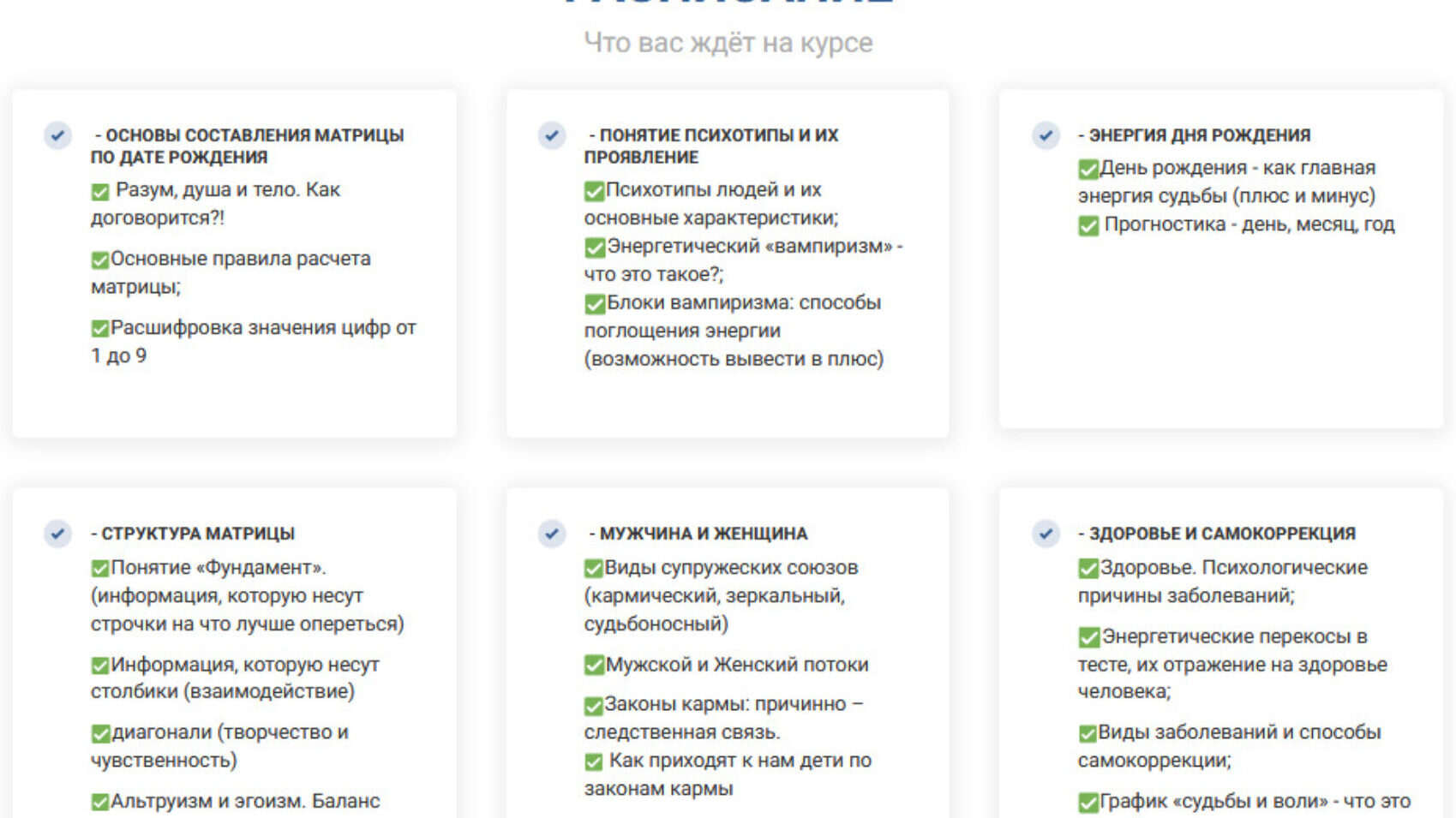Click green check before Энергетический «вампиризм»
This screenshot has width=1456, height=818.
coord(595,248)
